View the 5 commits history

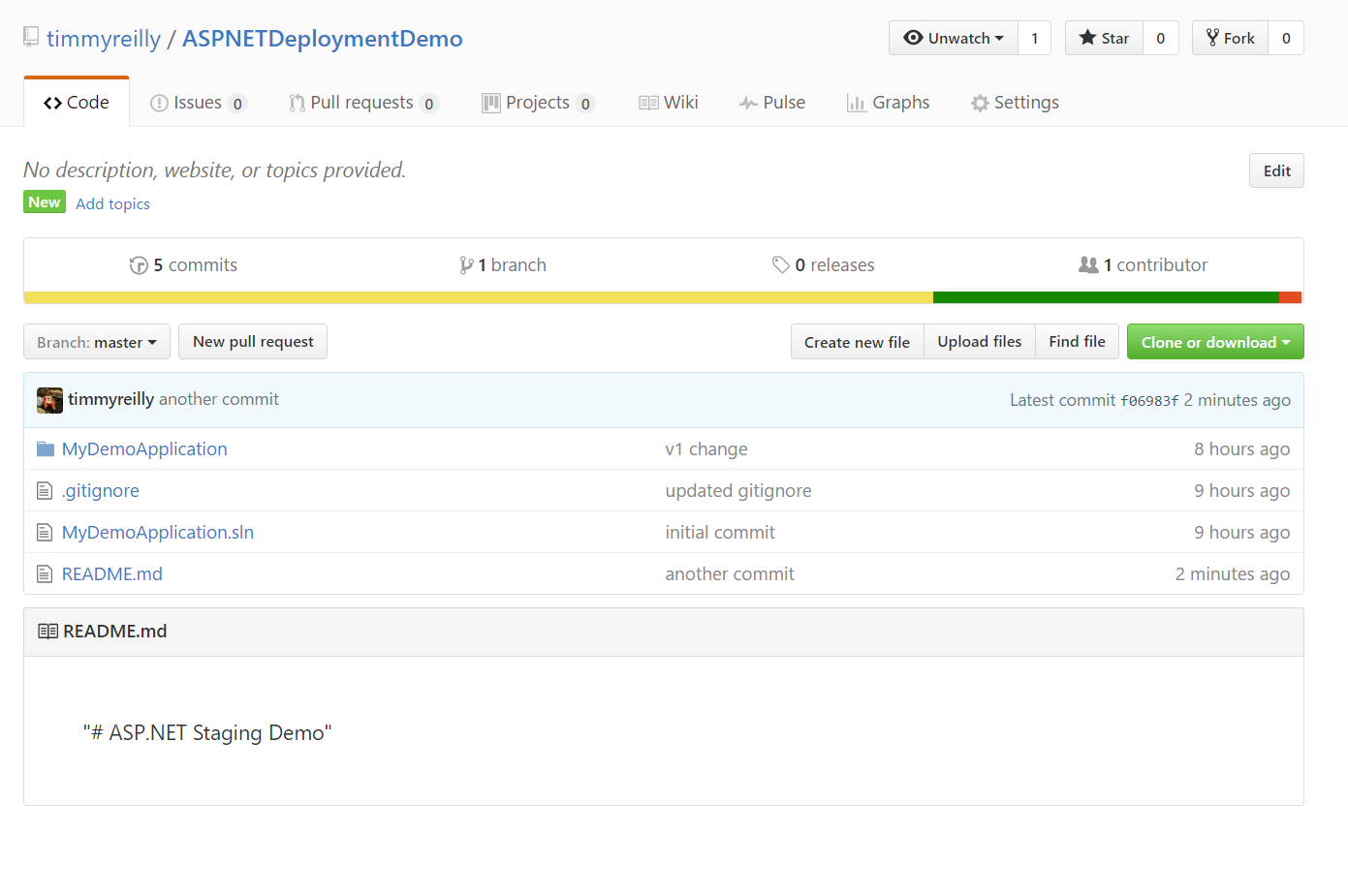coord(184,265)
